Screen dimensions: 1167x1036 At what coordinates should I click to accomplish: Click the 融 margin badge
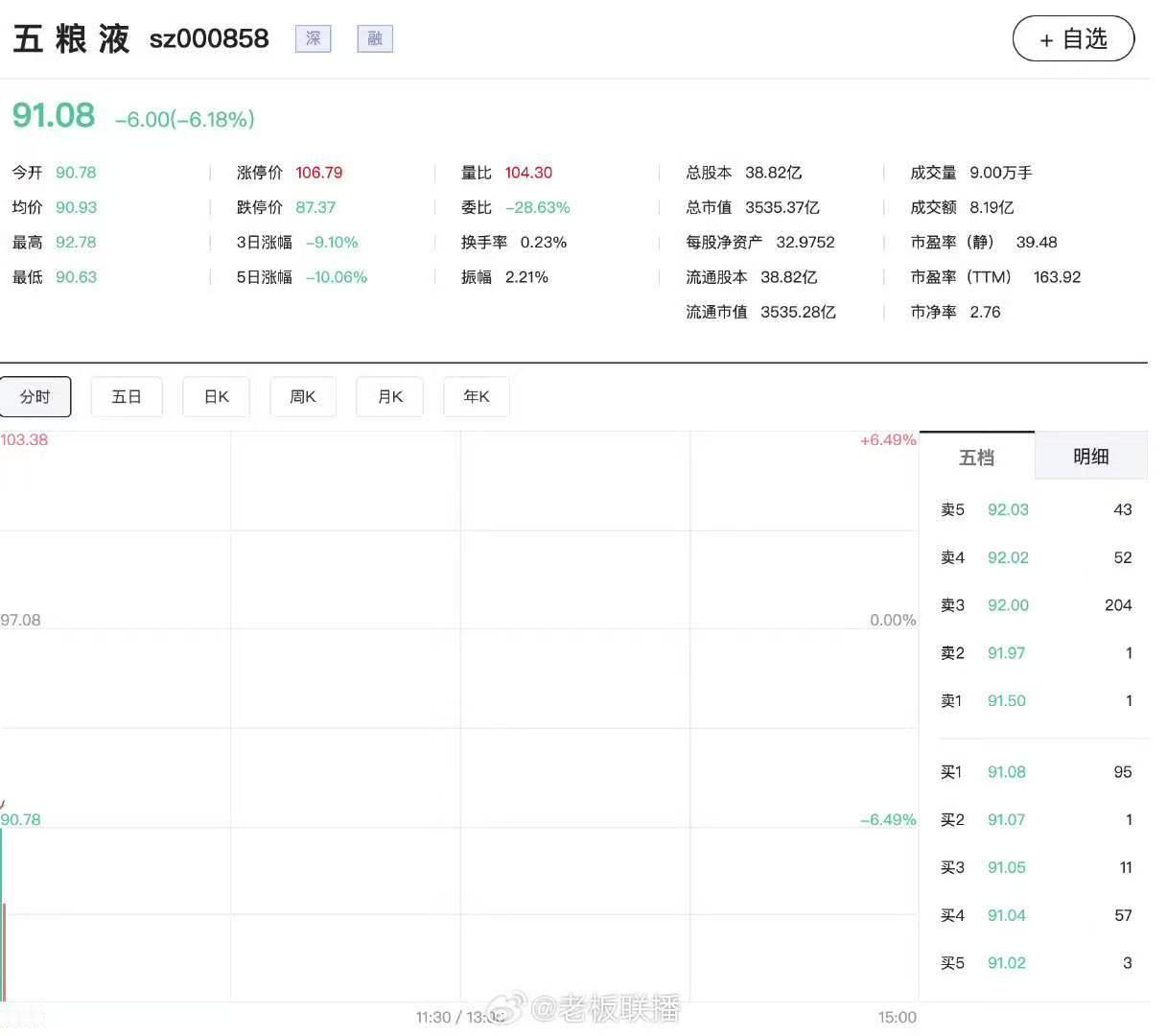[x=375, y=38]
